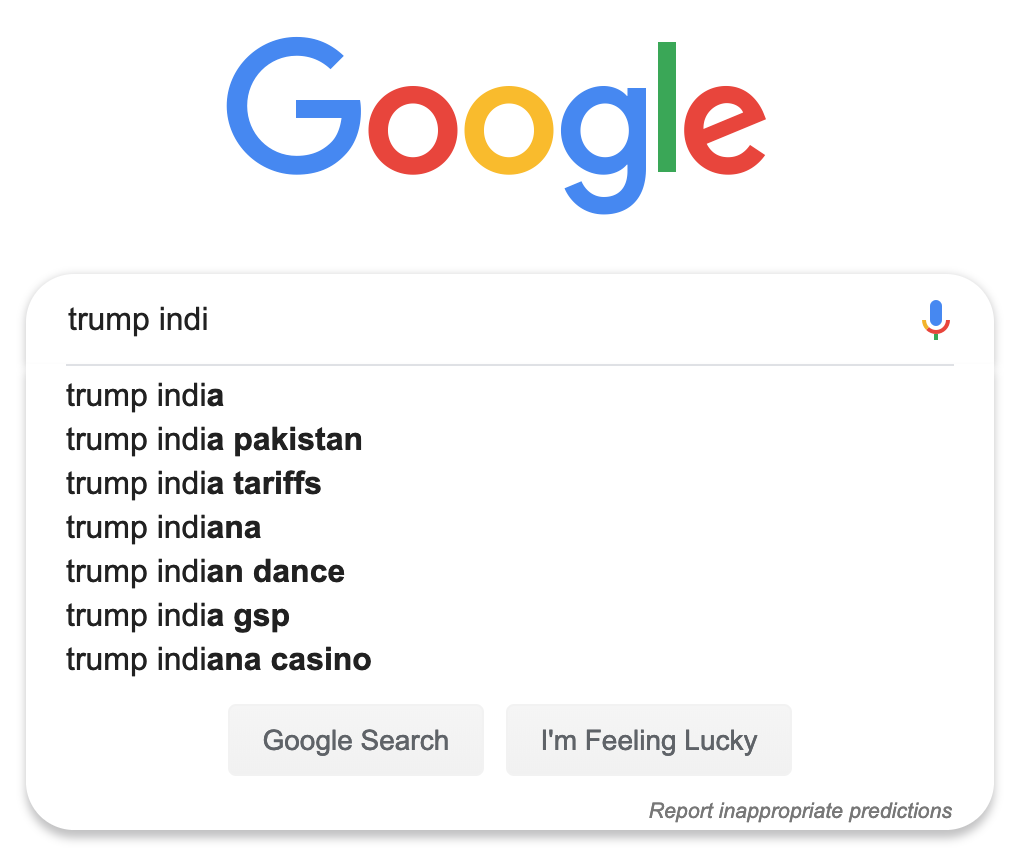Click the Google Search button
Image resolution: width=1032 pixels, height=848 pixels.
click(356, 740)
